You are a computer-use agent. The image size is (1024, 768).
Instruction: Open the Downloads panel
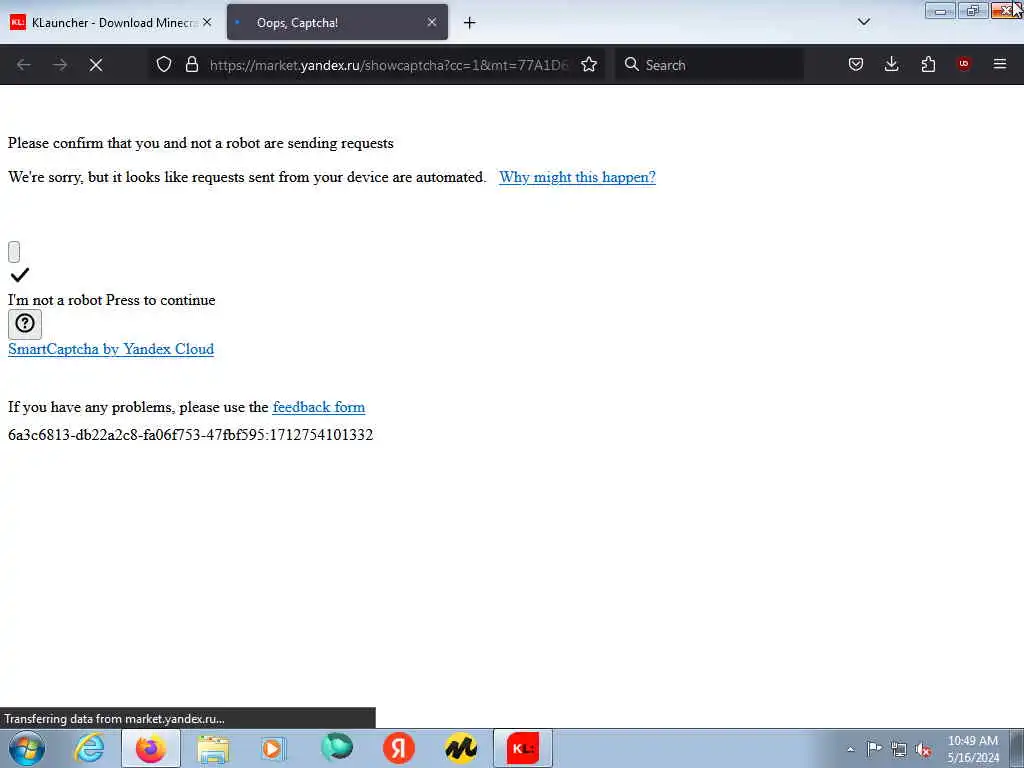pyautogui.click(x=891, y=64)
